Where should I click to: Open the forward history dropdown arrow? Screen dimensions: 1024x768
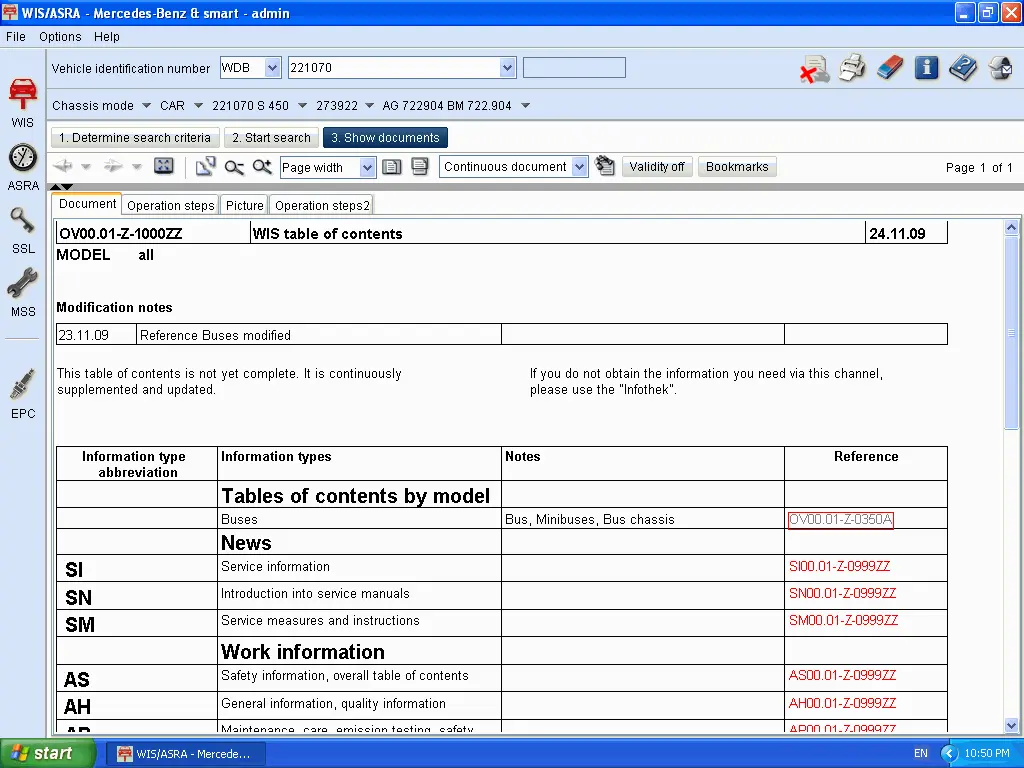136,167
